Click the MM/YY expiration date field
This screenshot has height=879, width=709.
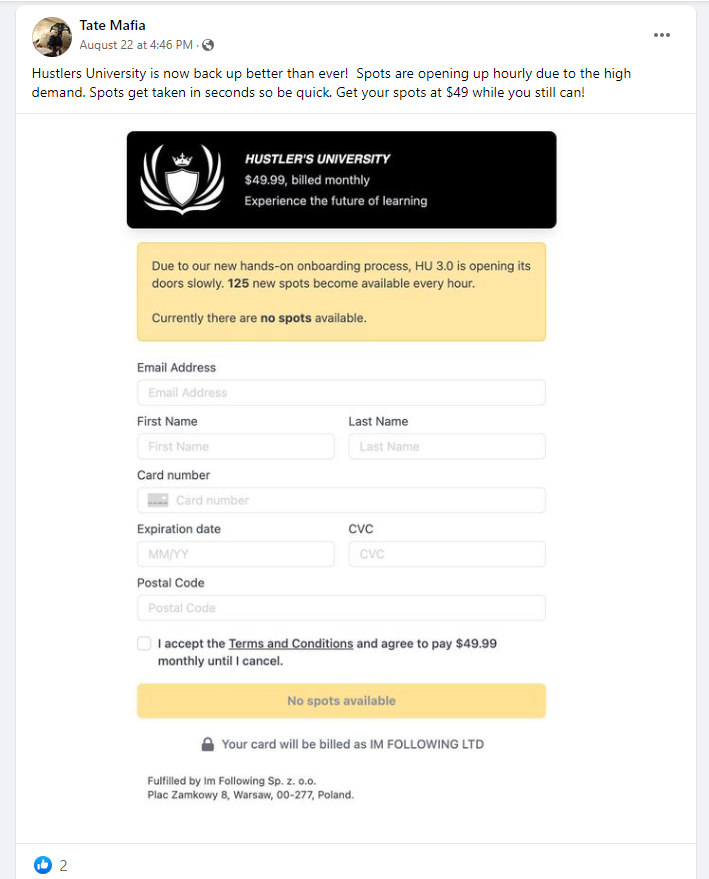[235, 554]
